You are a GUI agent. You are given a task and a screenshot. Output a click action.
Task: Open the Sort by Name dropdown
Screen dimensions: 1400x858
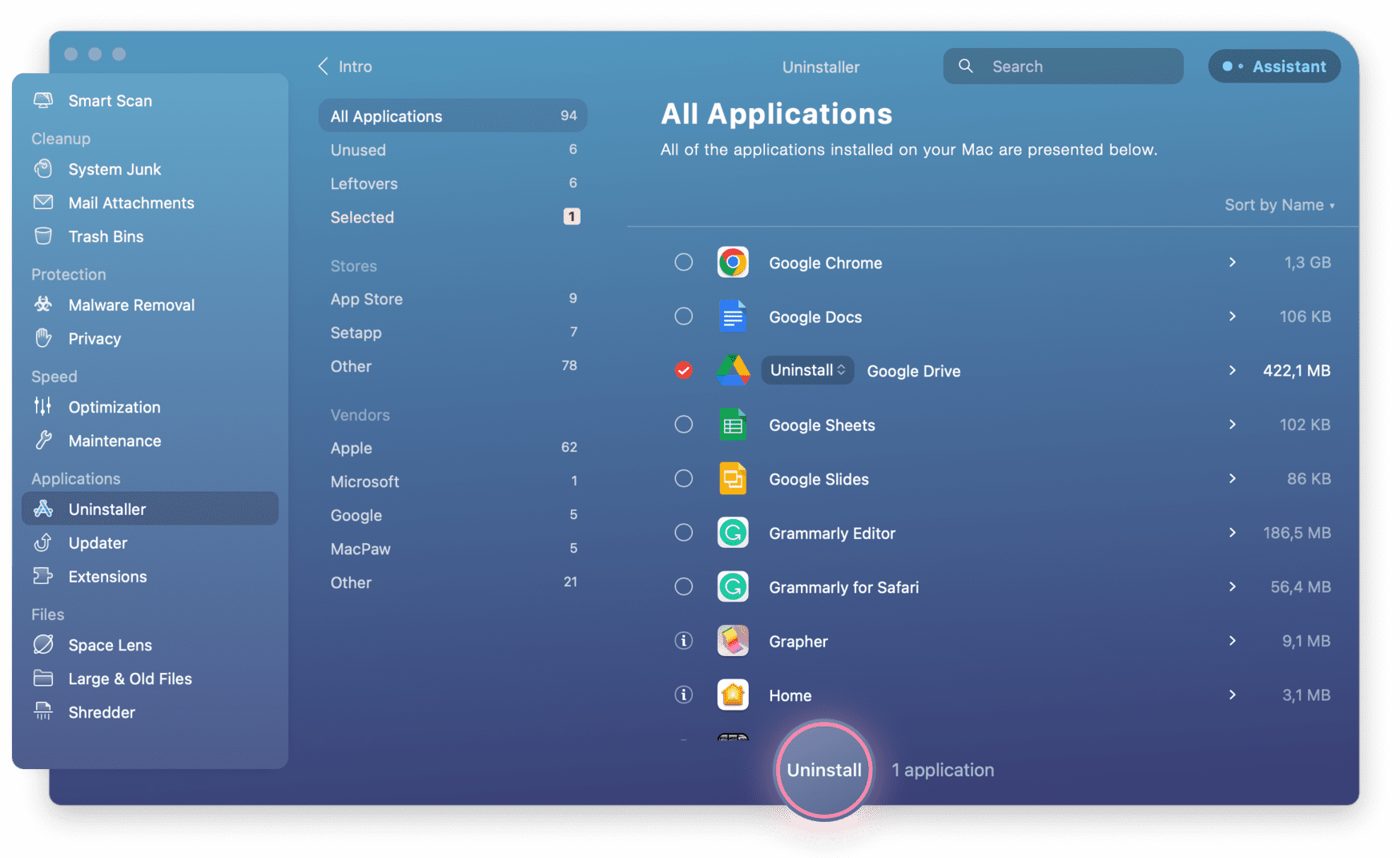[1280, 205]
